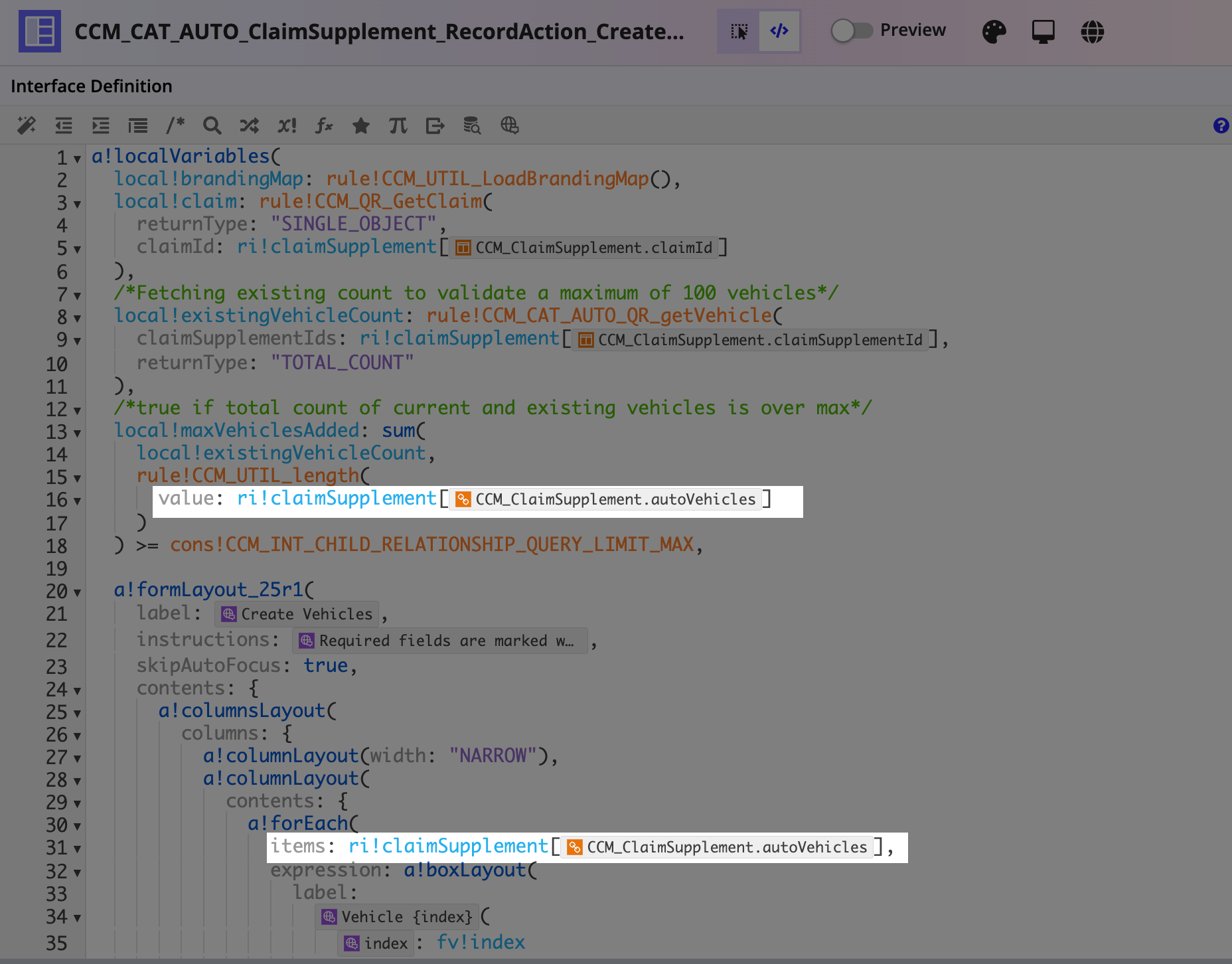
Task: Click the star icon in editor toolbar
Action: pyautogui.click(x=361, y=125)
